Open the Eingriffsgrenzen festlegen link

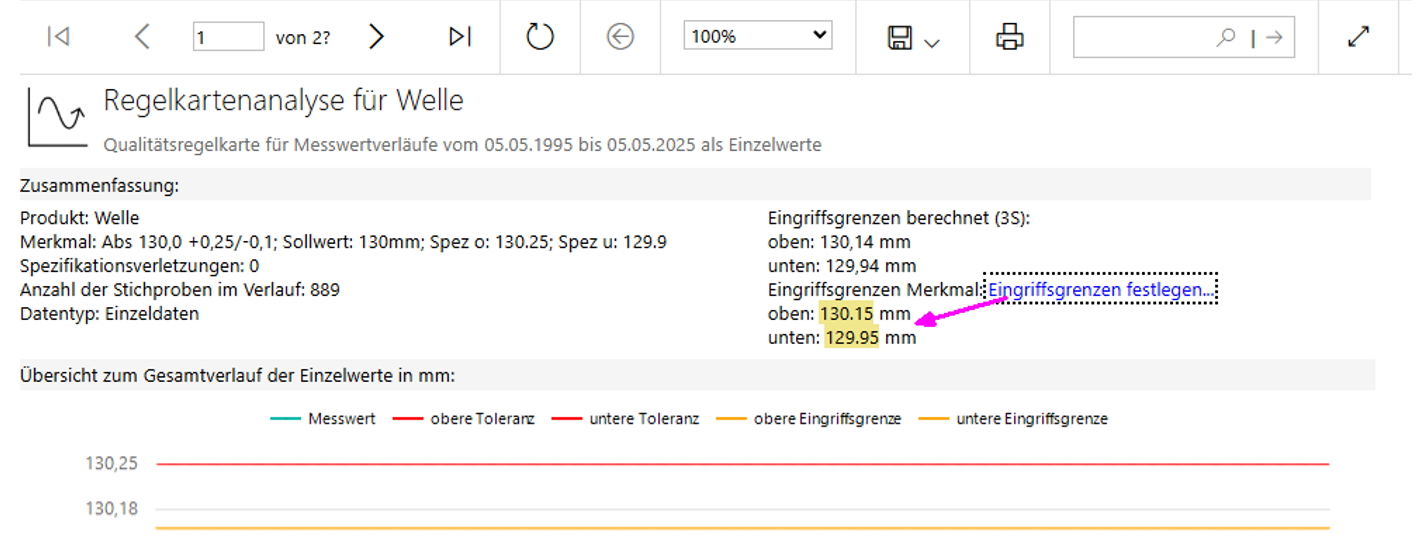click(x=1100, y=290)
